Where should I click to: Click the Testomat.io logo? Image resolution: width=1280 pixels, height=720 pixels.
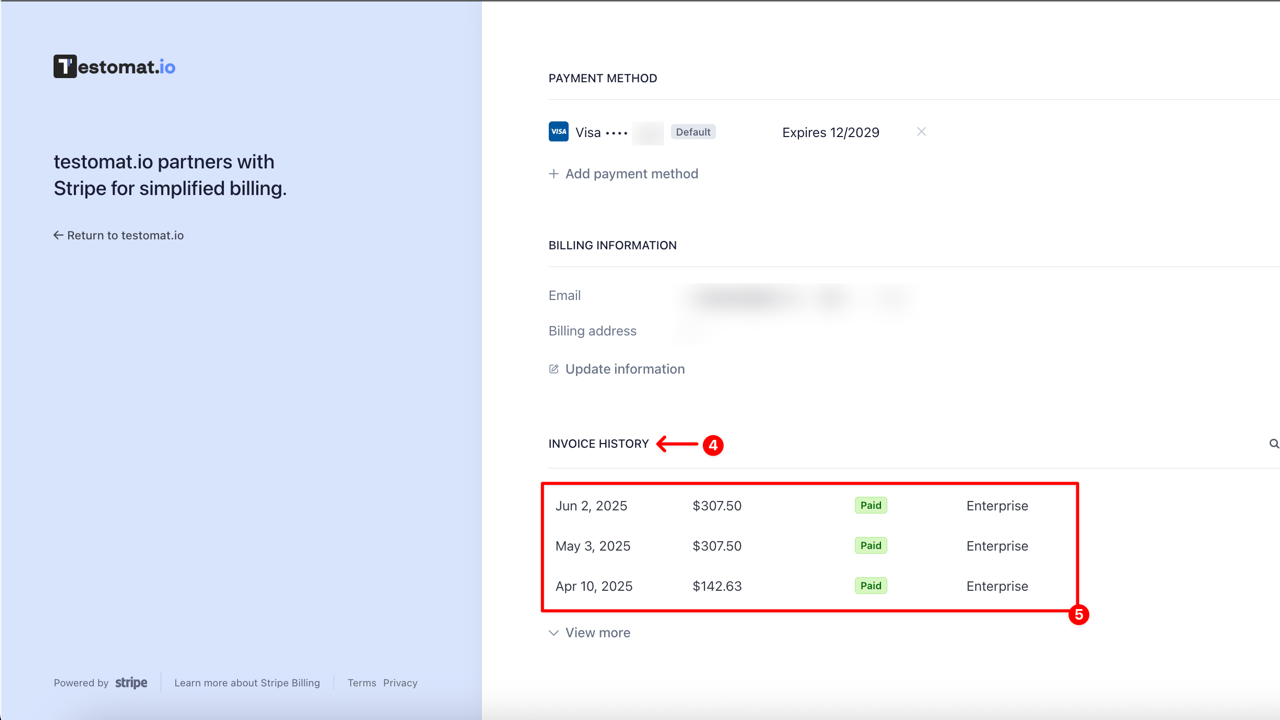click(x=114, y=65)
